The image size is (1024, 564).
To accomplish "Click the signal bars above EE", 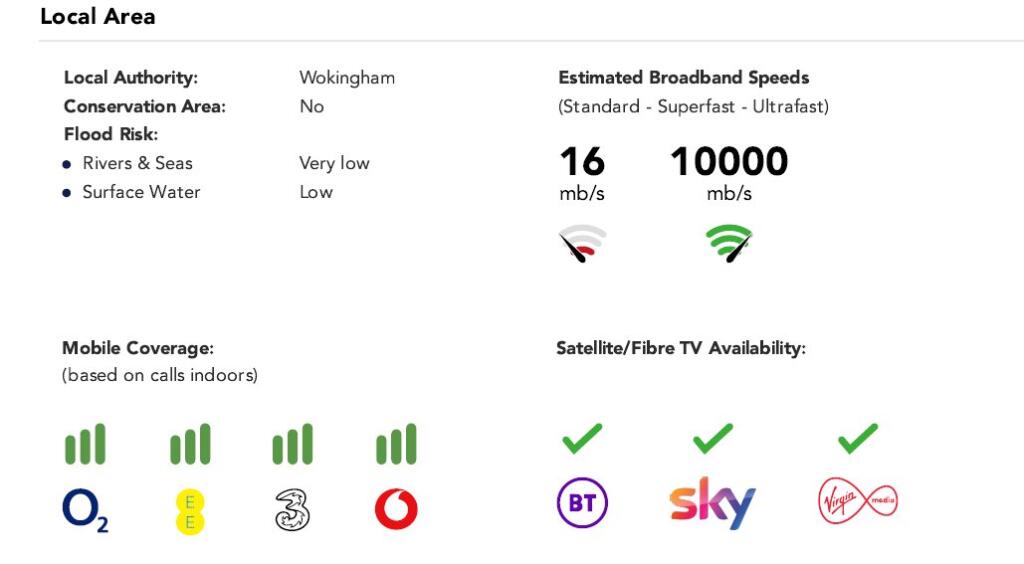I will tap(190, 444).
